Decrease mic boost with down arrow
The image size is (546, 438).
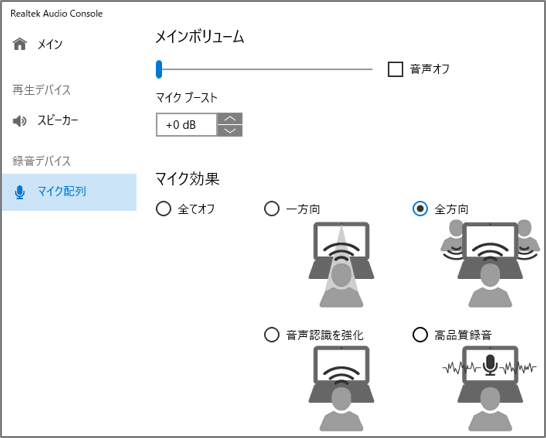pos(230,131)
